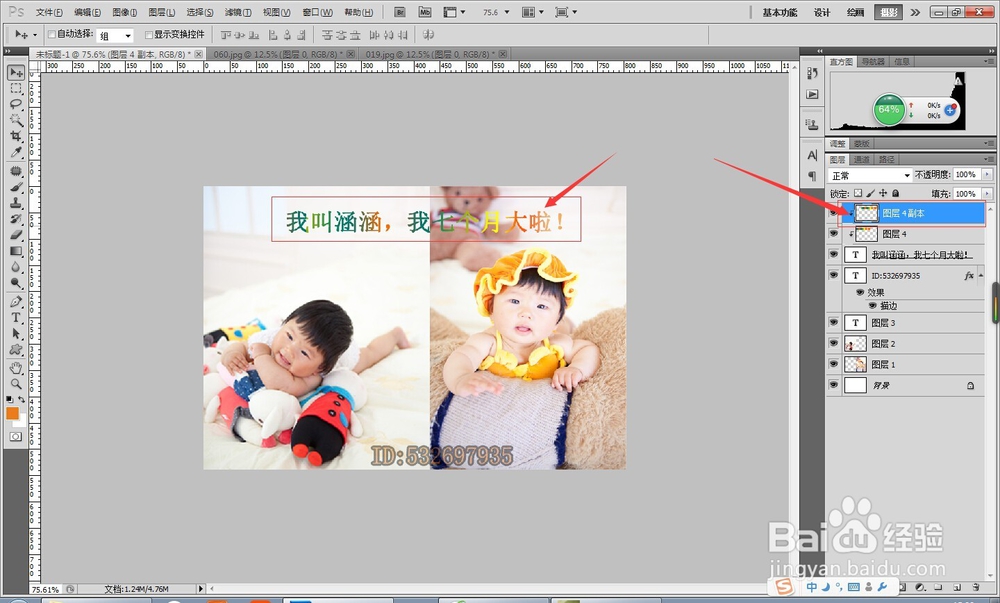Select the Path Selection tool
The image size is (1000, 603).
(16, 334)
